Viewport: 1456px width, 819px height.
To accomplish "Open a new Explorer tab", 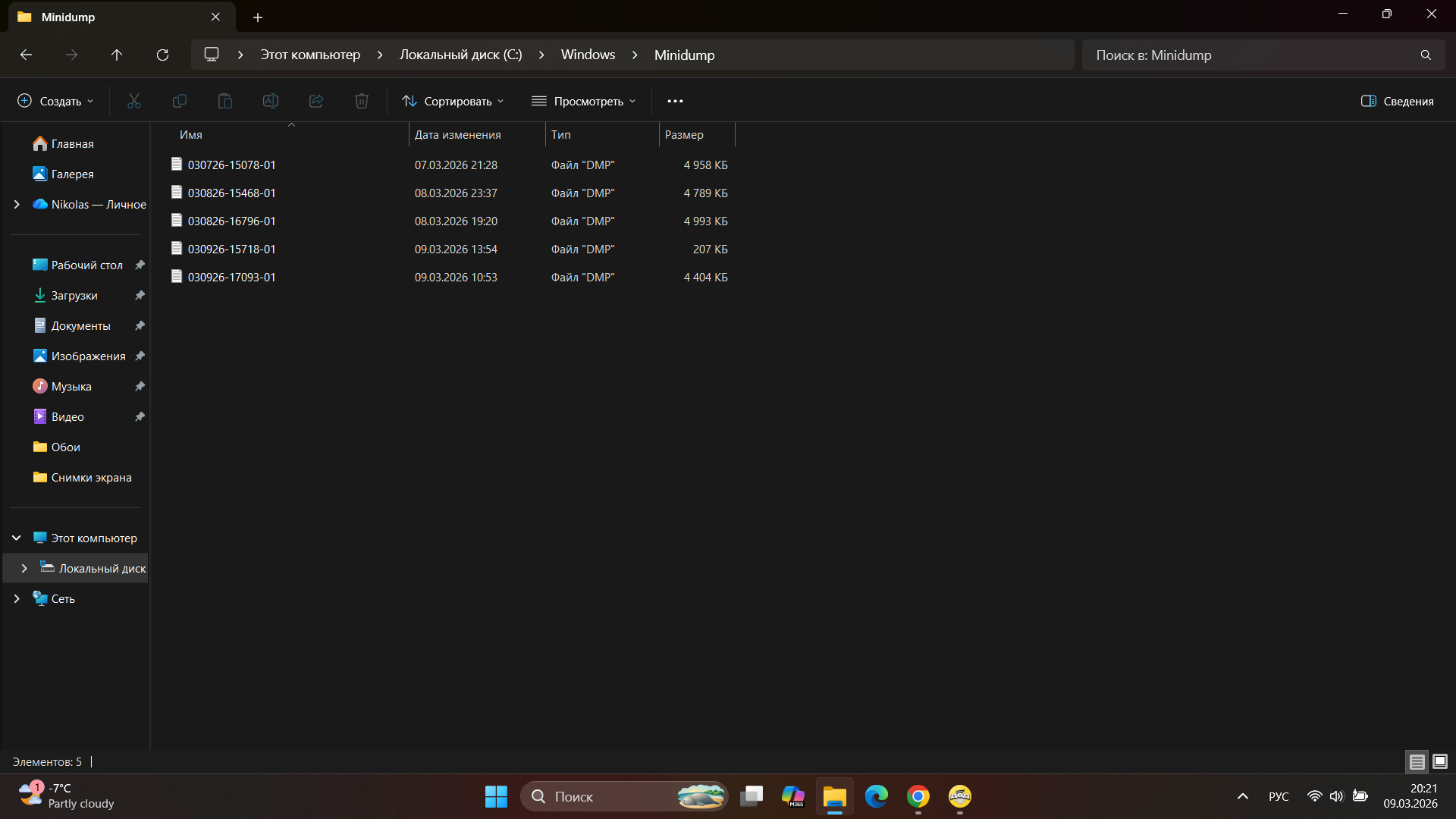I will pyautogui.click(x=258, y=17).
